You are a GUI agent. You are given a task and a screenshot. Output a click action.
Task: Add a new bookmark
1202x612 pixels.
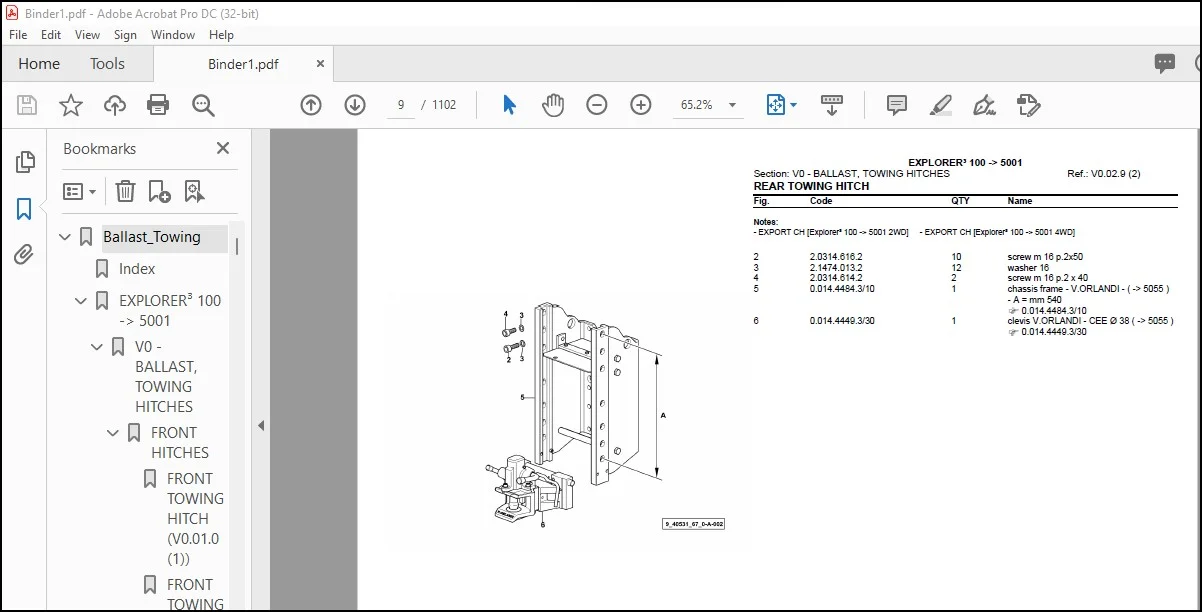coord(159,191)
